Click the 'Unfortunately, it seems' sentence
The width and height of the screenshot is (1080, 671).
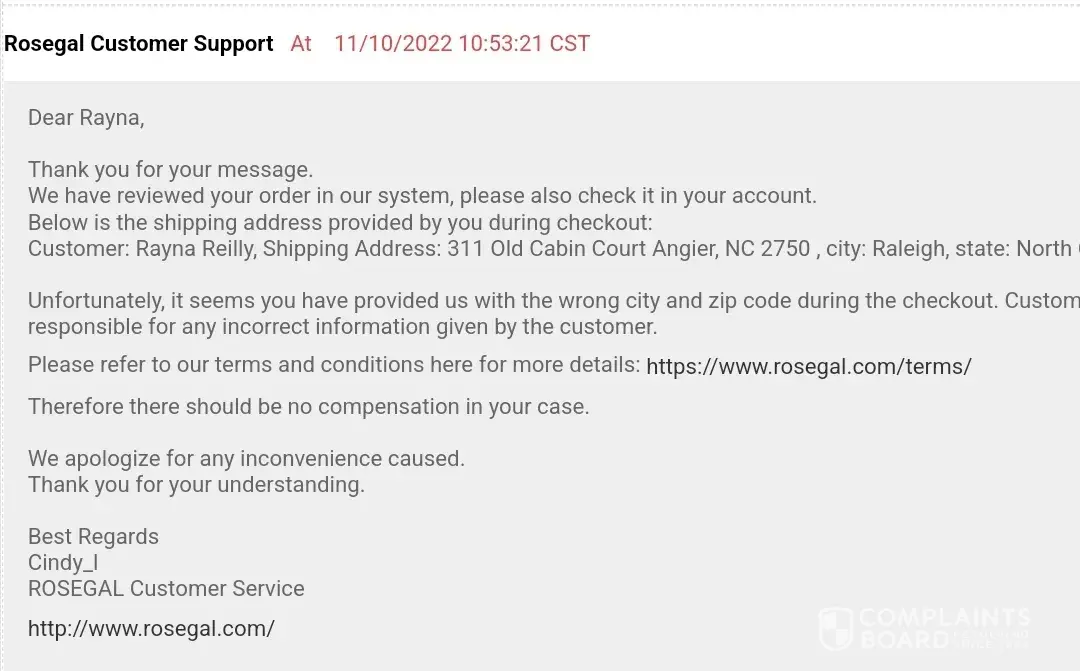point(550,300)
